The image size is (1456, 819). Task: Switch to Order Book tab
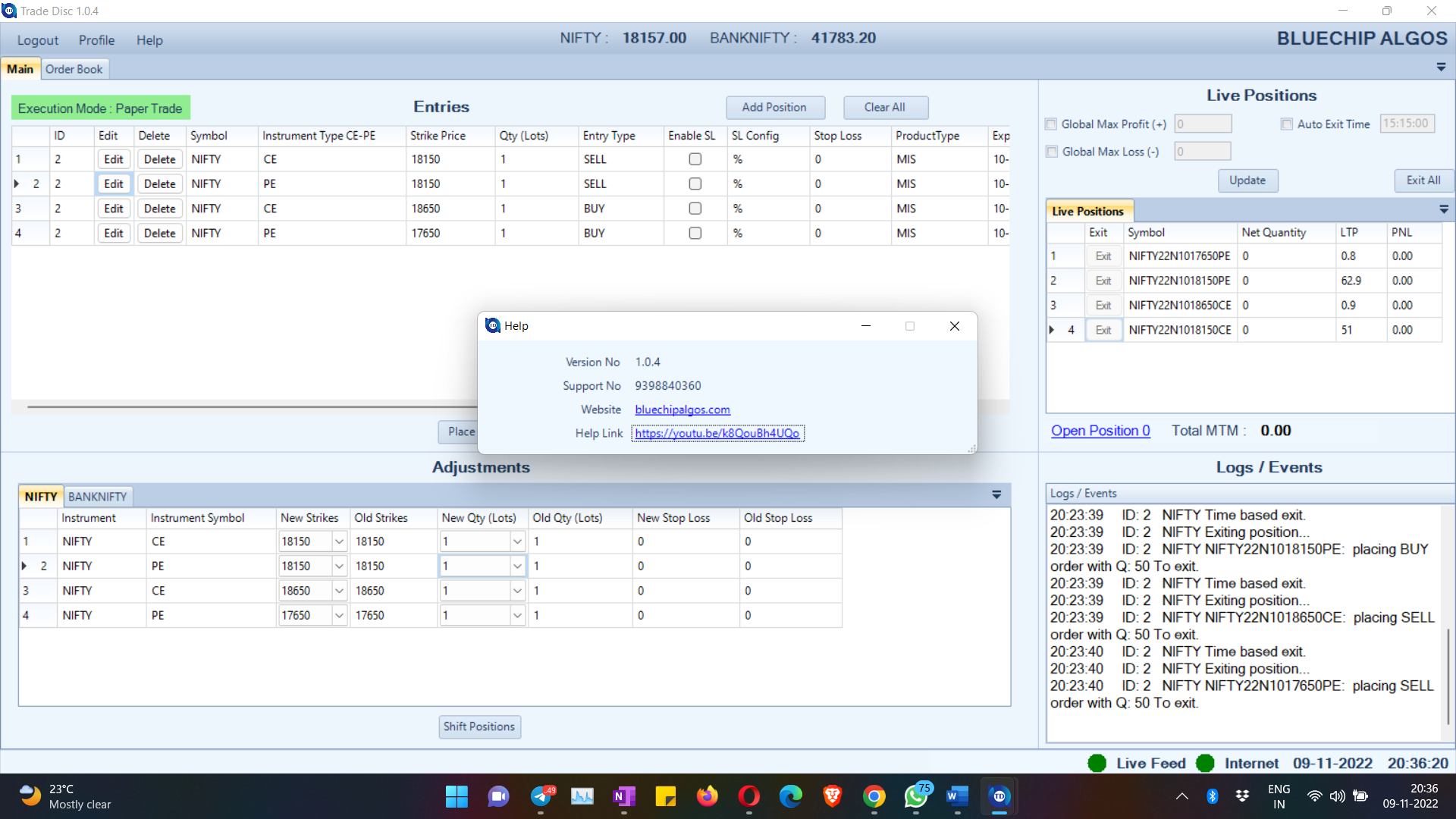click(74, 69)
